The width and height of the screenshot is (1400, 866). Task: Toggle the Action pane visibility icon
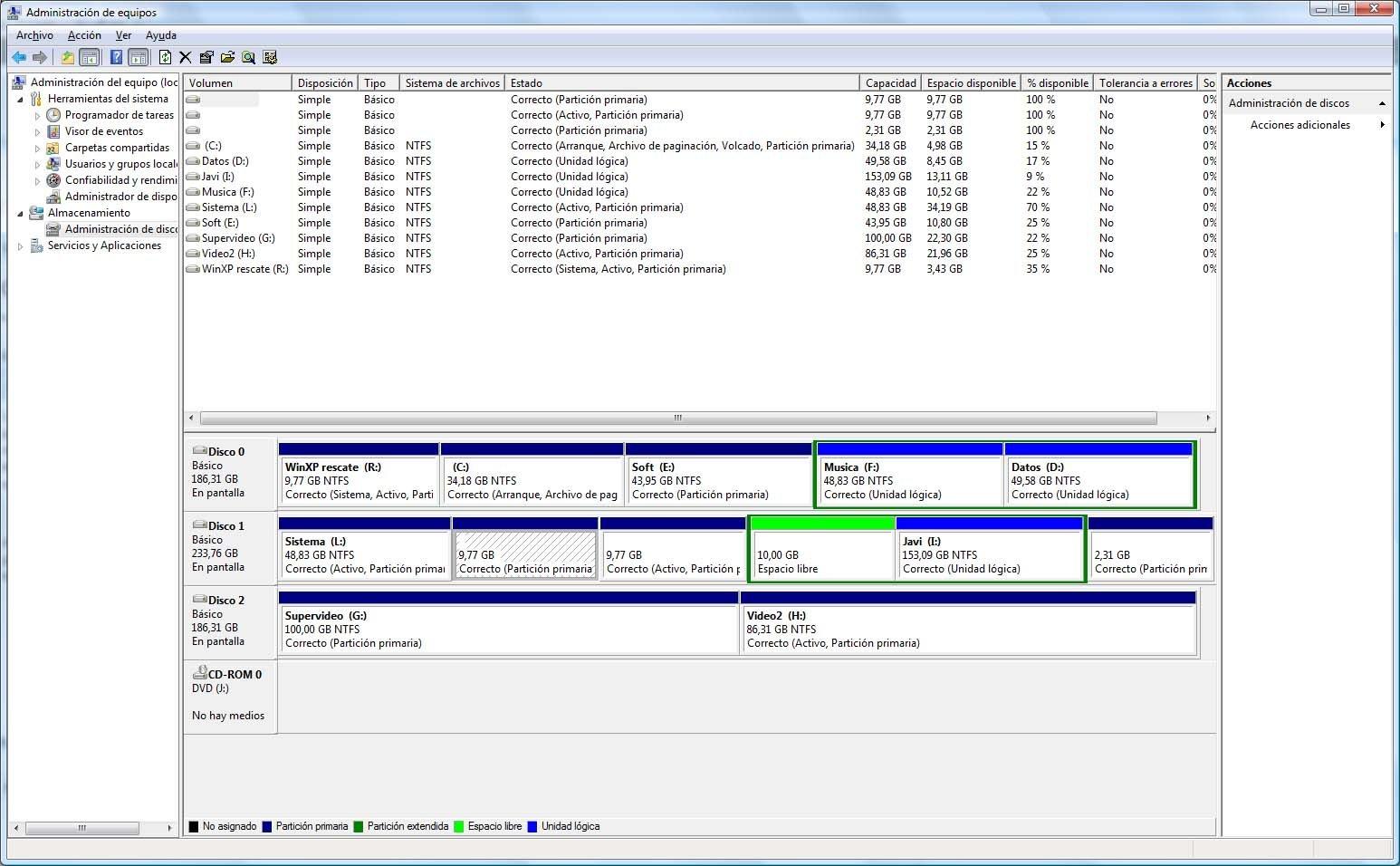click(x=138, y=56)
